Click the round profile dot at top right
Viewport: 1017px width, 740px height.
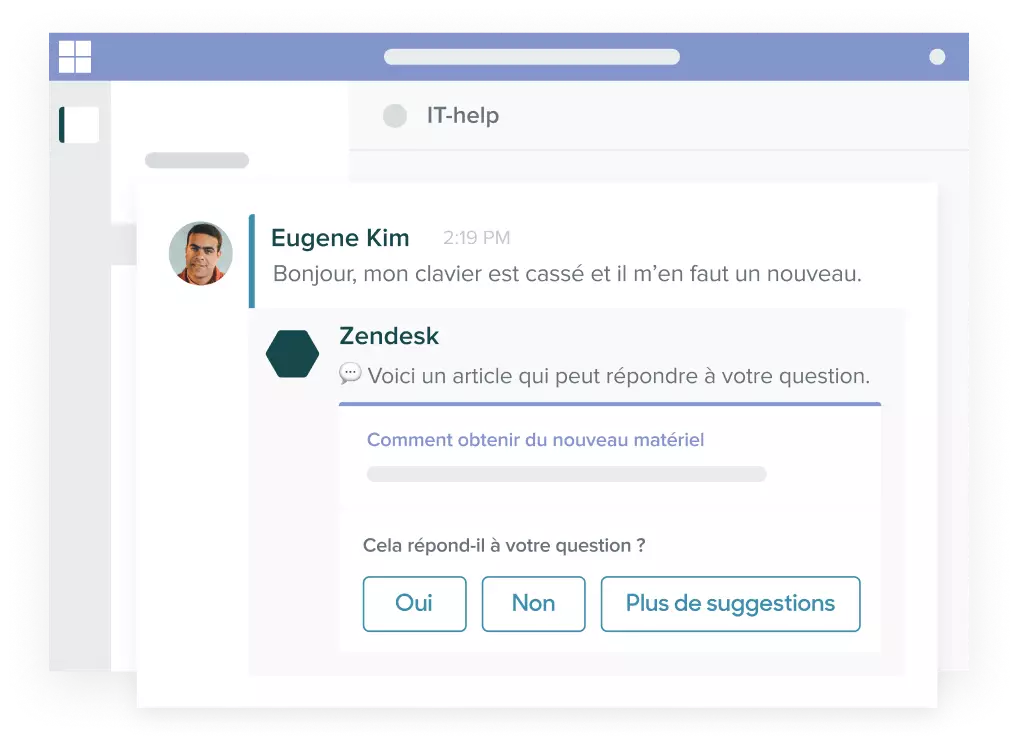[x=937, y=57]
